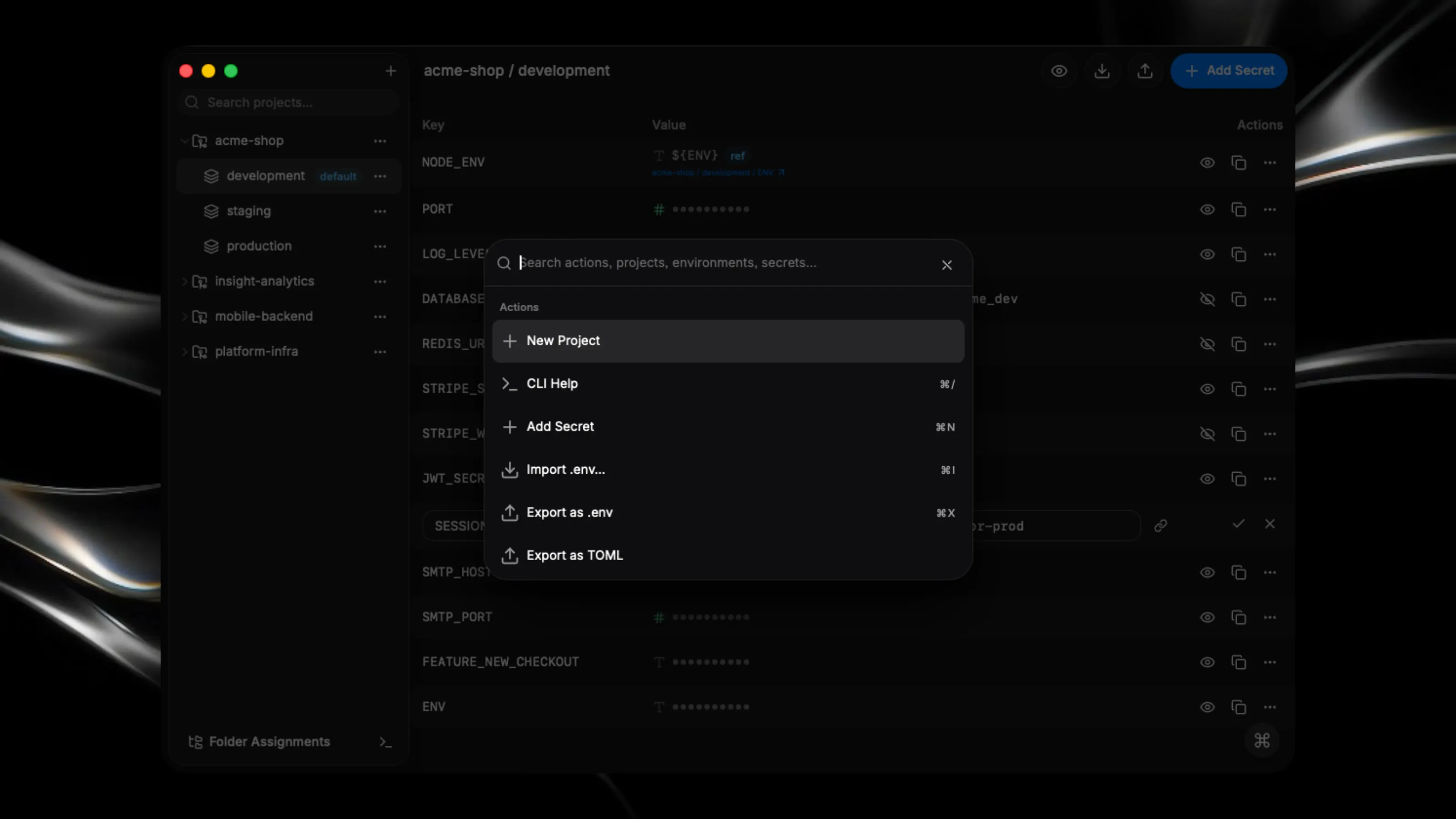Open platform-infra more options menu
The image size is (1456, 819).
(380, 351)
